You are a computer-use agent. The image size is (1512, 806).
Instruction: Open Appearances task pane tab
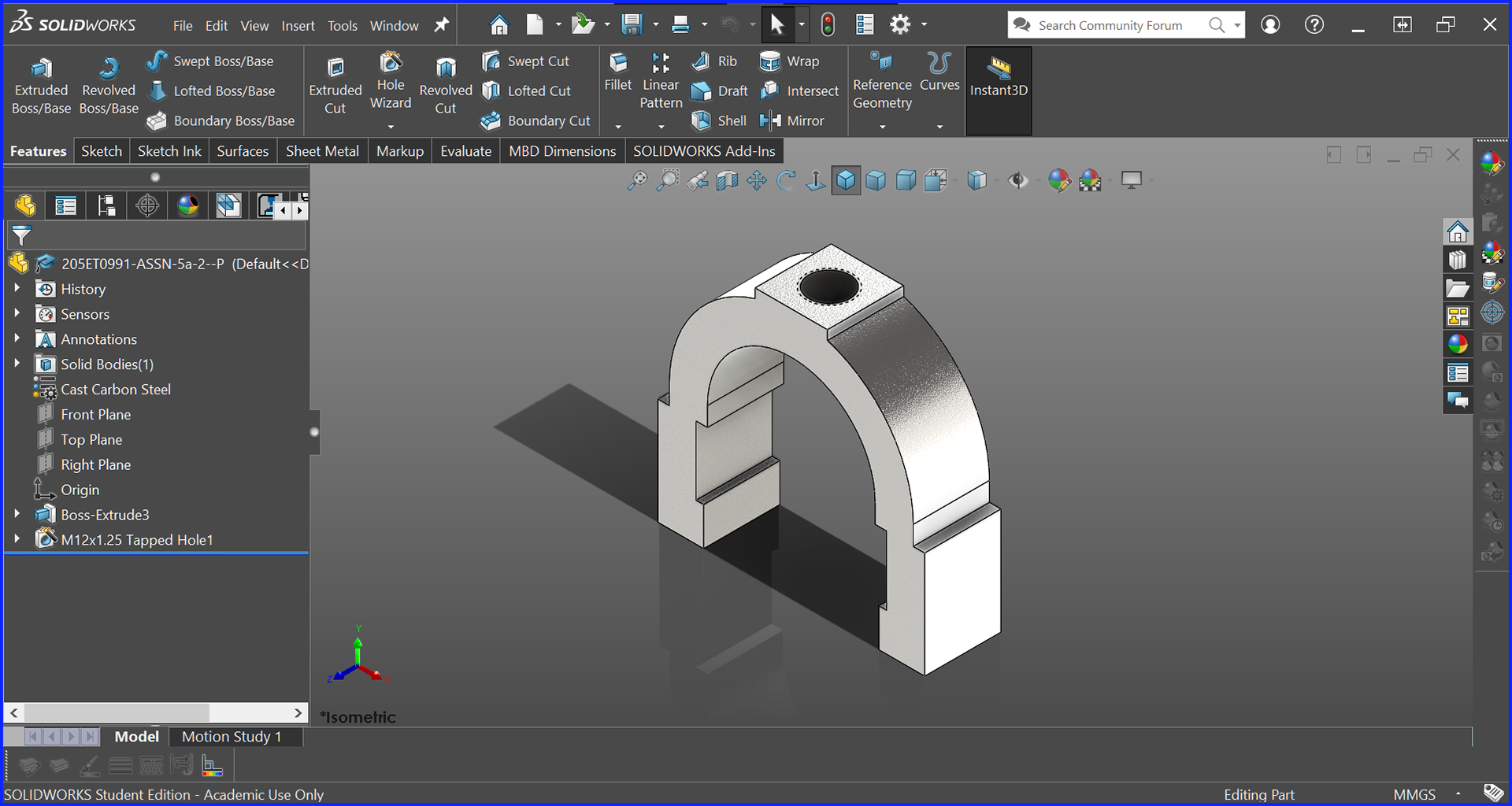[1458, 344]
